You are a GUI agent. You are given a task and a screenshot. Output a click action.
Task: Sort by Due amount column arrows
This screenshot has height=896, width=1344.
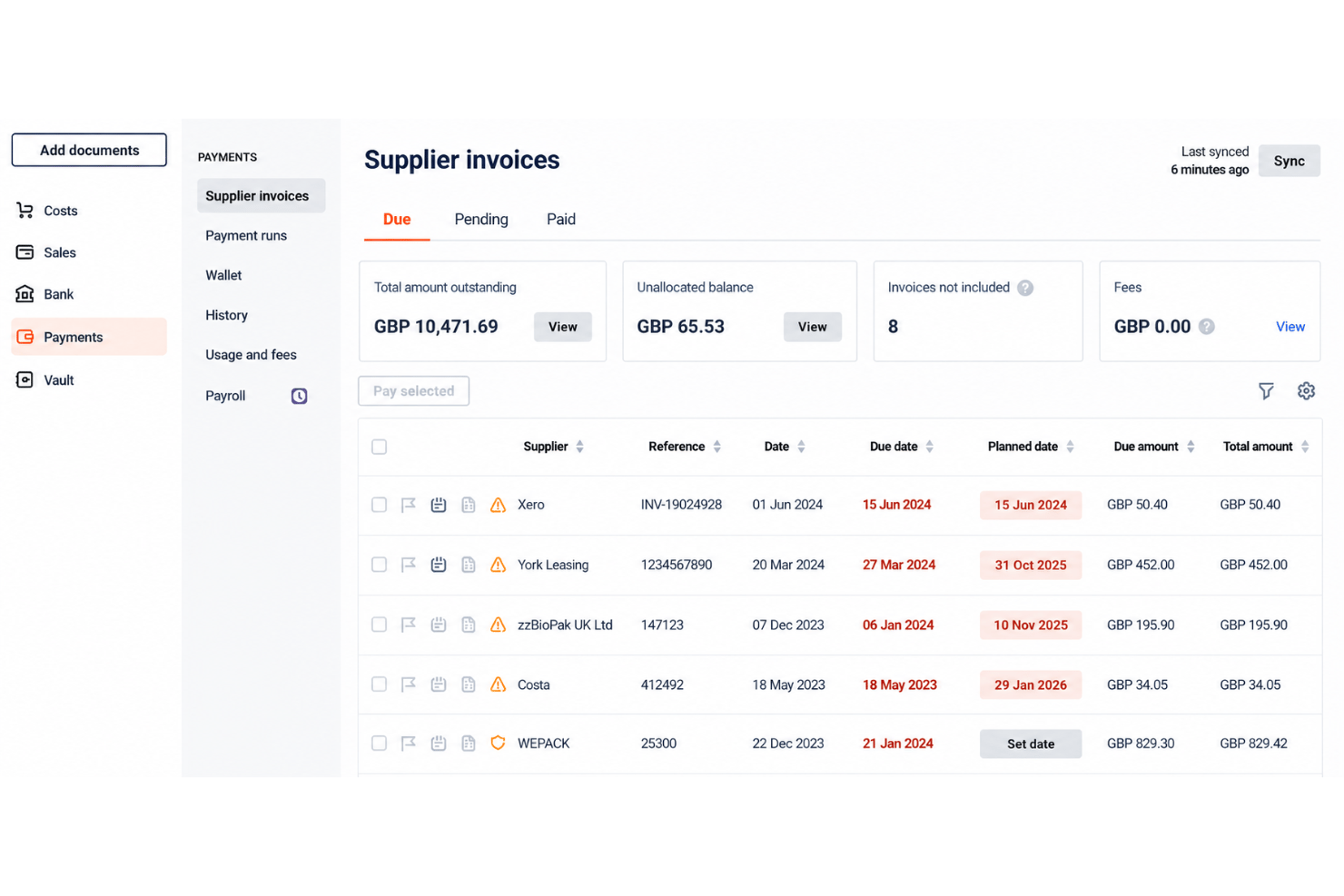1191,447
